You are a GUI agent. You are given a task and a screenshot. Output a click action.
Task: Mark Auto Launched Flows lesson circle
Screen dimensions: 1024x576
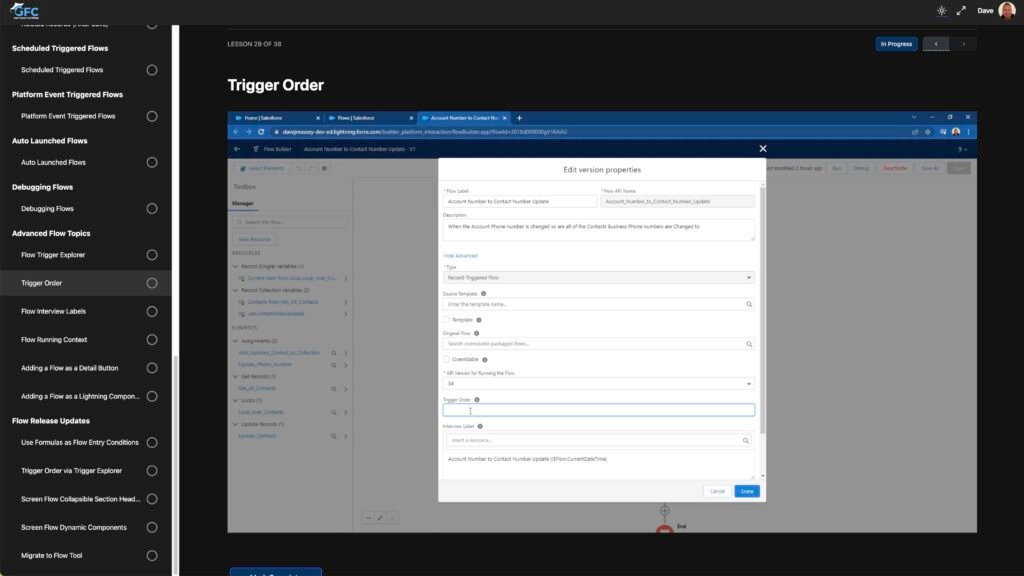tap(152, 163)
